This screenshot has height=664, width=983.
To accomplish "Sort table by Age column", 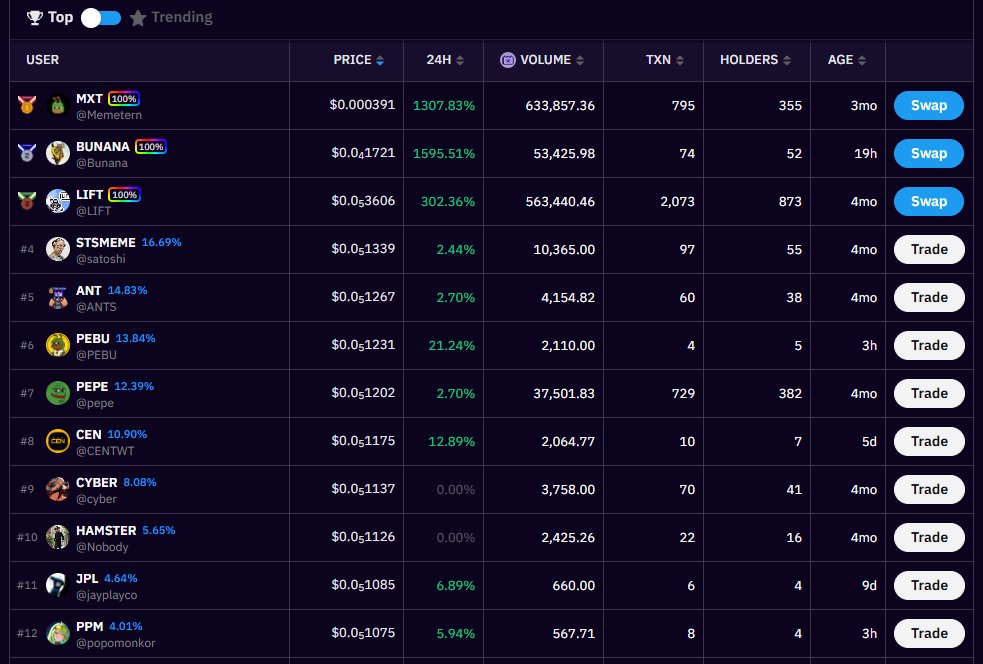I will point(848,60).
